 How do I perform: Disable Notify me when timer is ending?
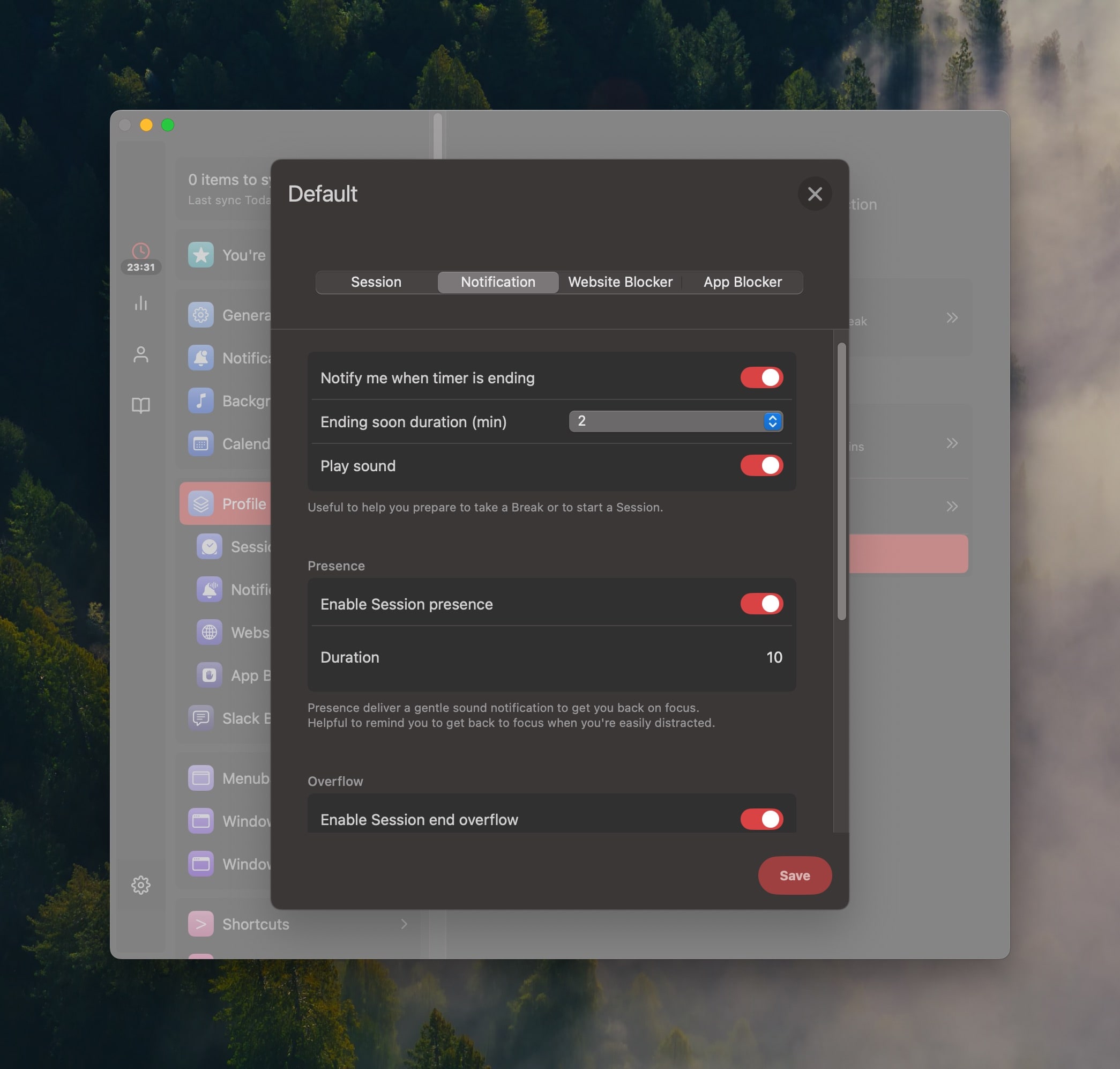761,377
